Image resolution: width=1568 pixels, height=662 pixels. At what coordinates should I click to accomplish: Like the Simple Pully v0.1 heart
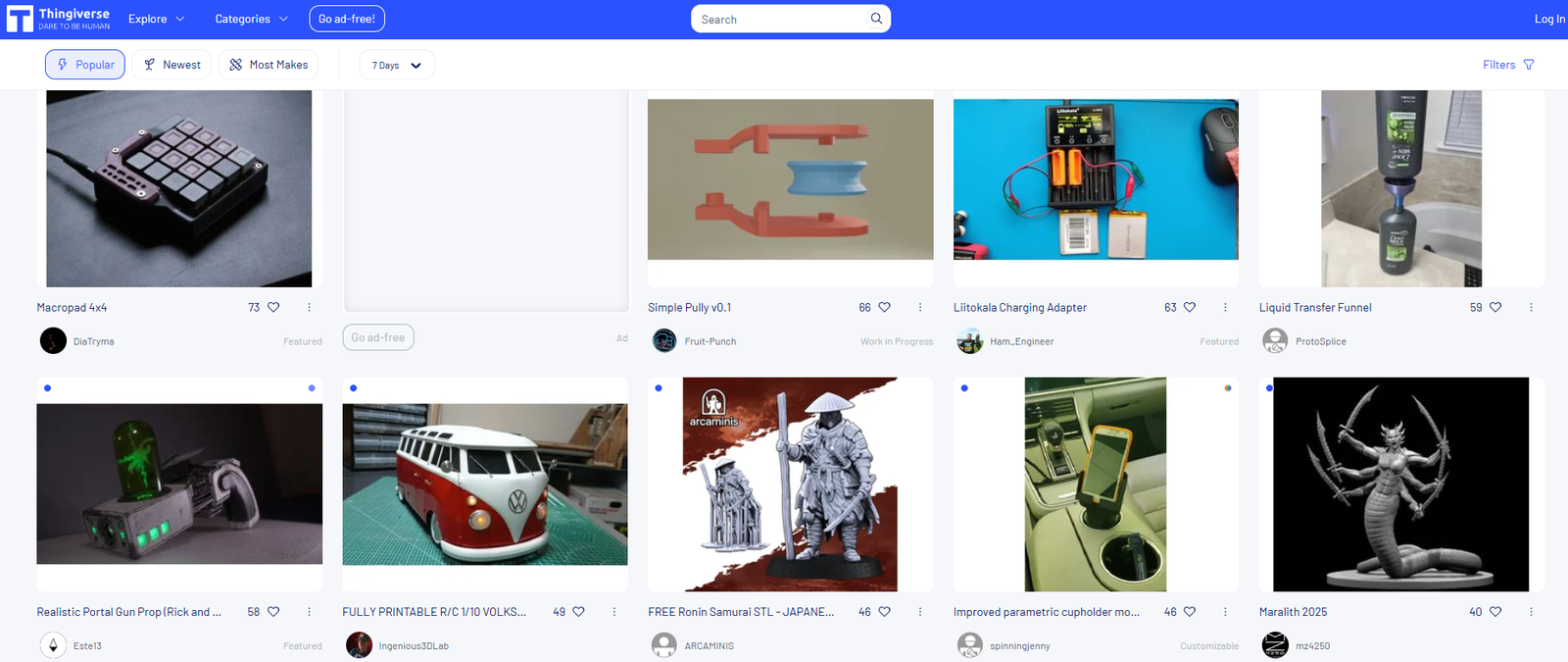[884, 307]
